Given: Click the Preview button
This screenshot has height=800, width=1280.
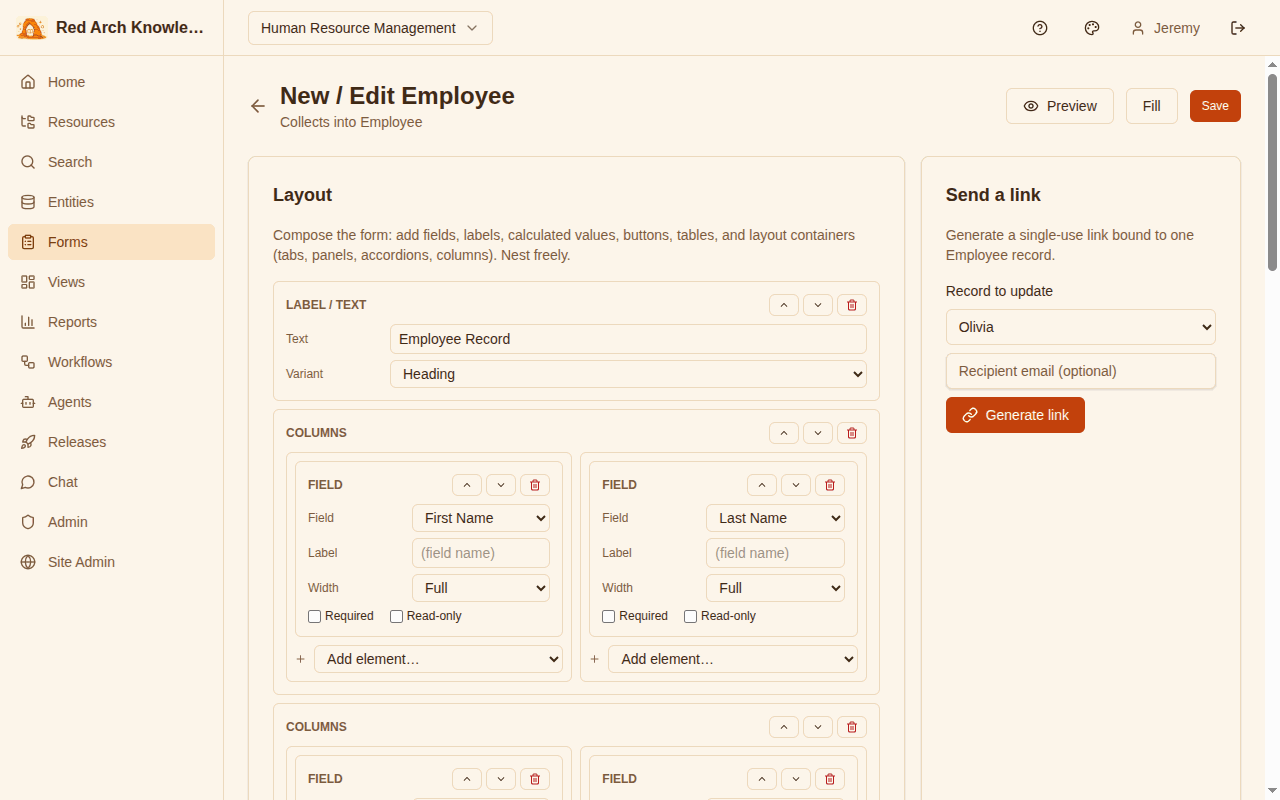Looking at the screenshot, I should tap(1060, 106).
